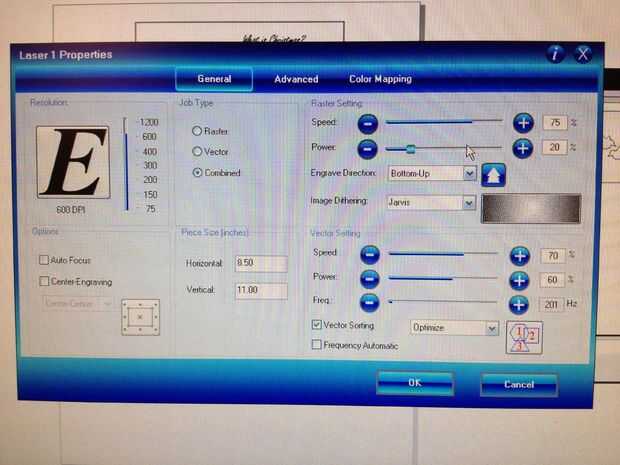620x465 pixels.
Task: Select 300 on the resolution scale
Action: pyautogui.click(x=150, y=165)
